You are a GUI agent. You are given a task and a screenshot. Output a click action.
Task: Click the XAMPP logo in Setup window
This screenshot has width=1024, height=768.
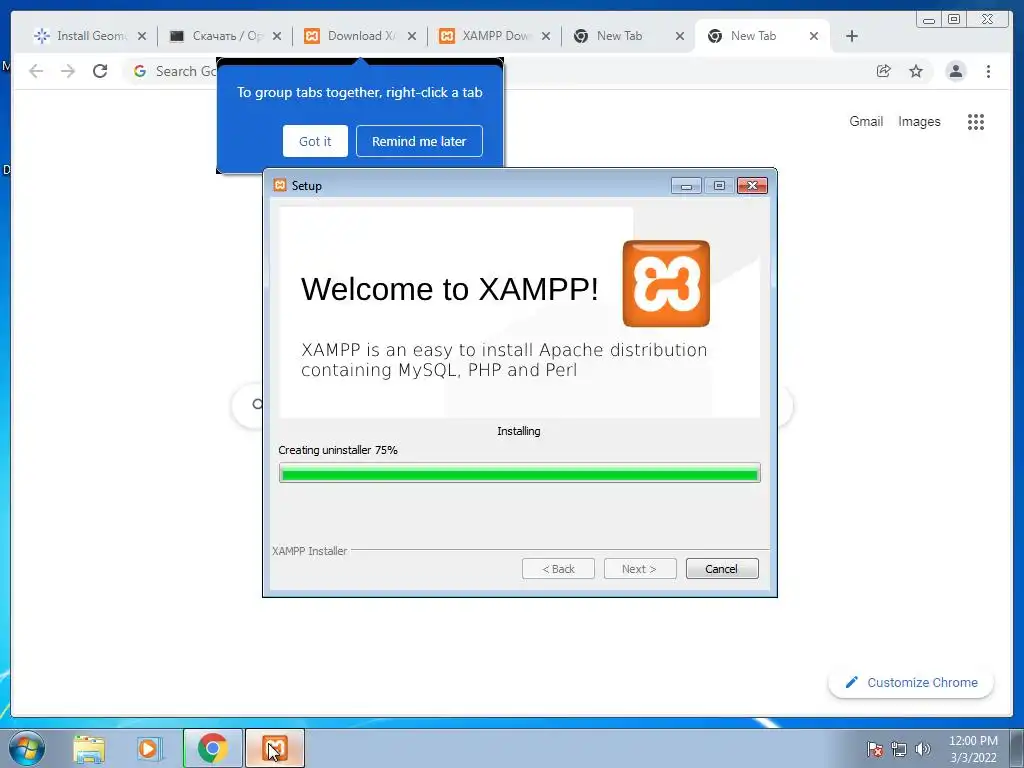pyautogui.click(x=666, y=283)
